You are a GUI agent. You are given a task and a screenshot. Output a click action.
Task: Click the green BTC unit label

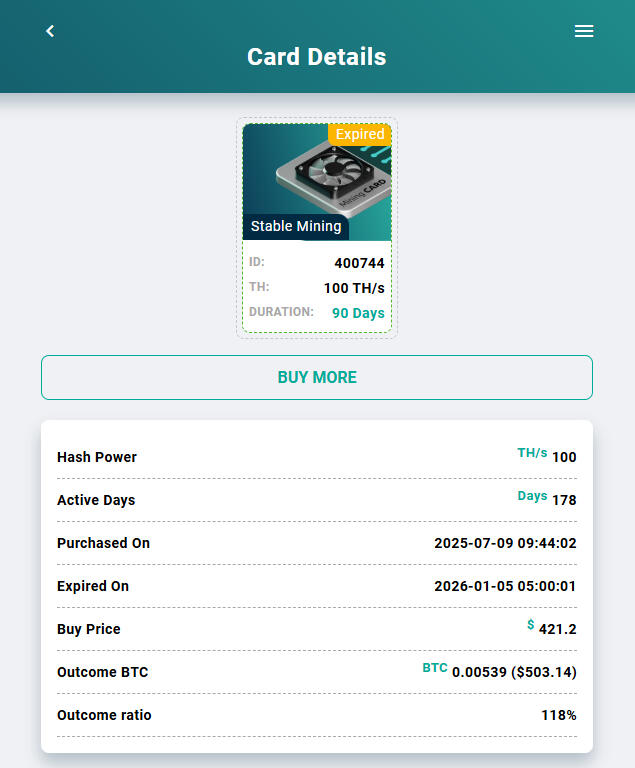coord(435,667)
